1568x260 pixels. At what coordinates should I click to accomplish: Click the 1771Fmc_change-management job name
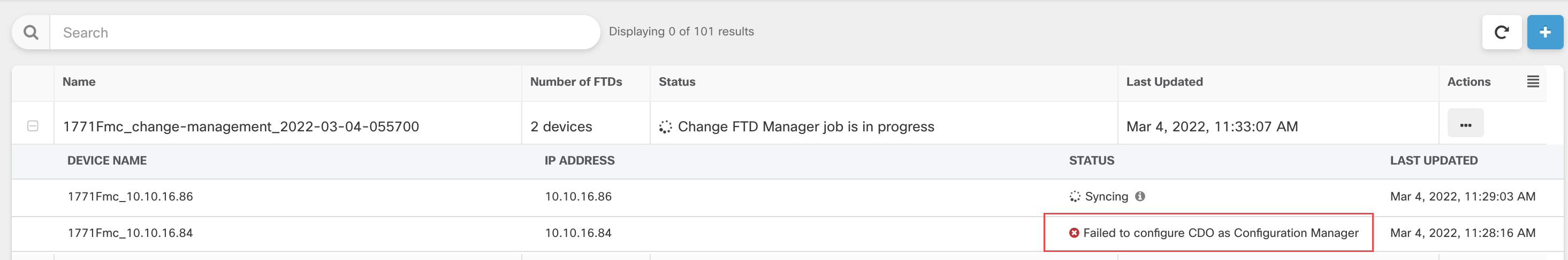click(x=241, y=127)
